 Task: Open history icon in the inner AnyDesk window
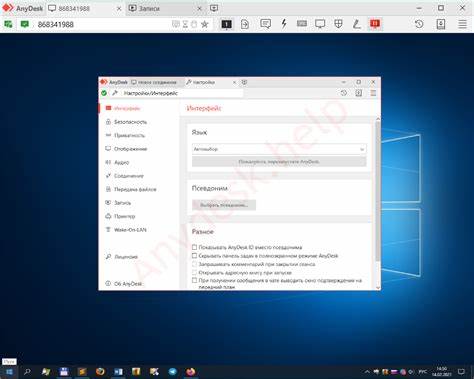pyautogui.click(x=344, y=93)
